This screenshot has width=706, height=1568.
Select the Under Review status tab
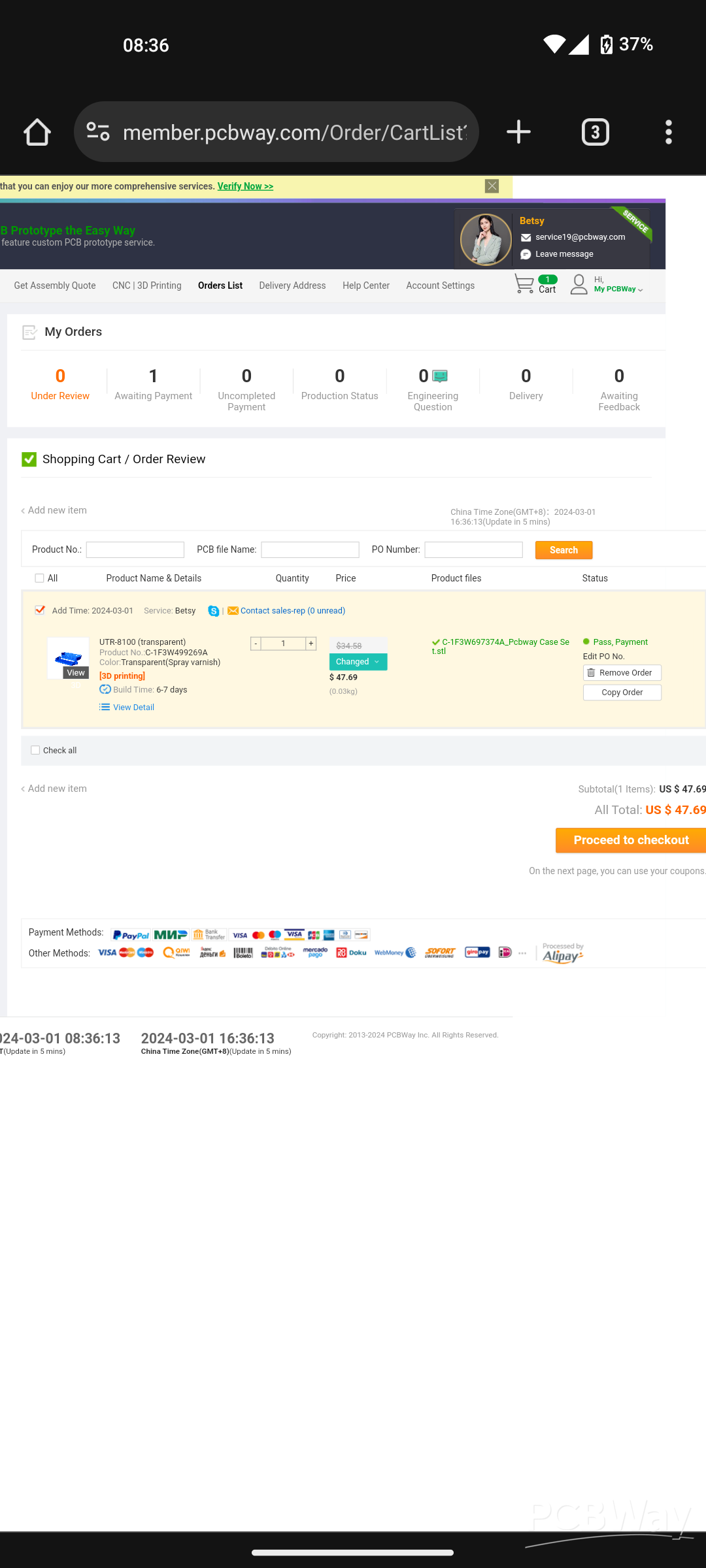click(60, 384)
